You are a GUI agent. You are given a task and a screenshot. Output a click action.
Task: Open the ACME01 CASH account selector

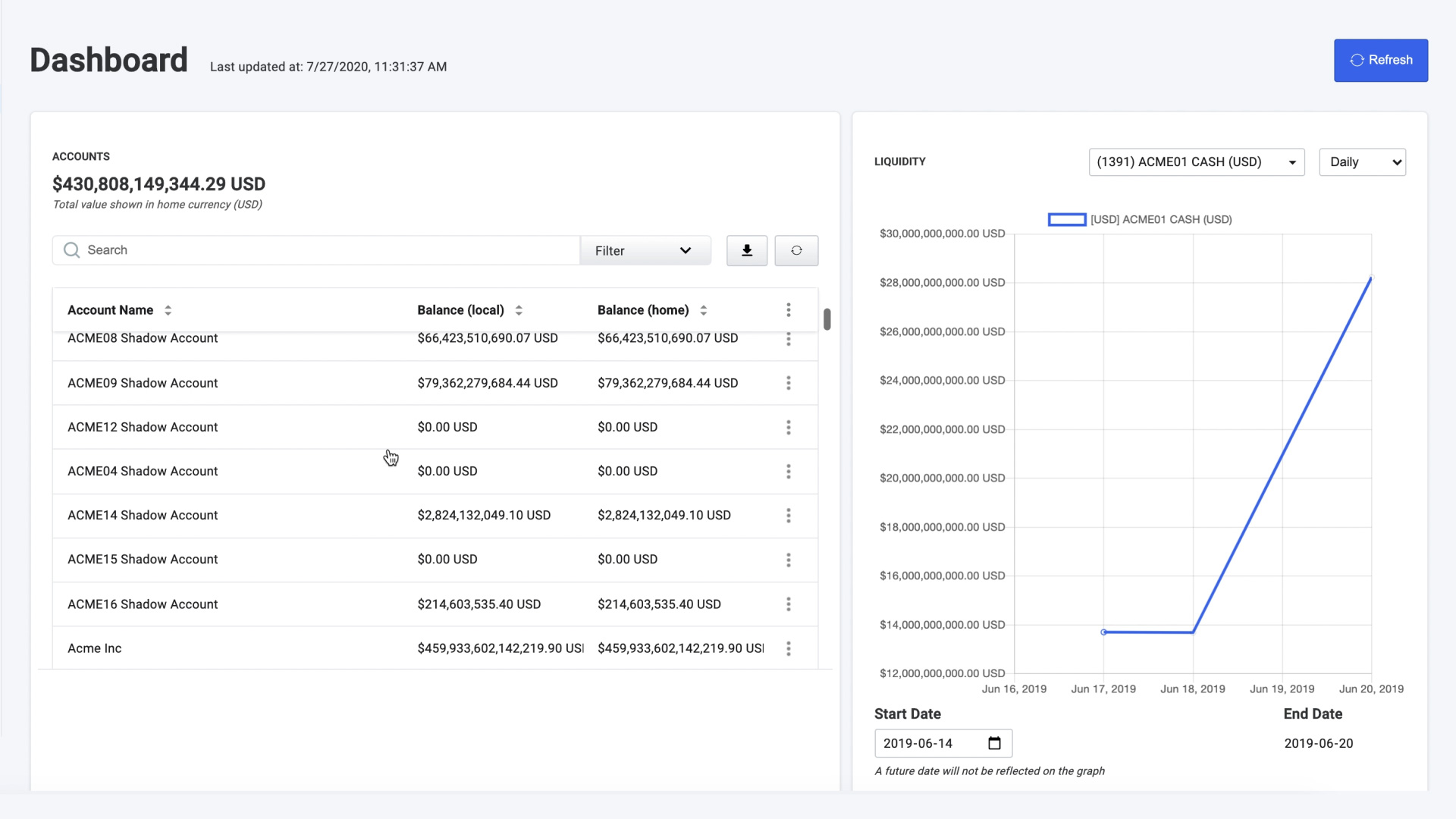[1196, 162]
